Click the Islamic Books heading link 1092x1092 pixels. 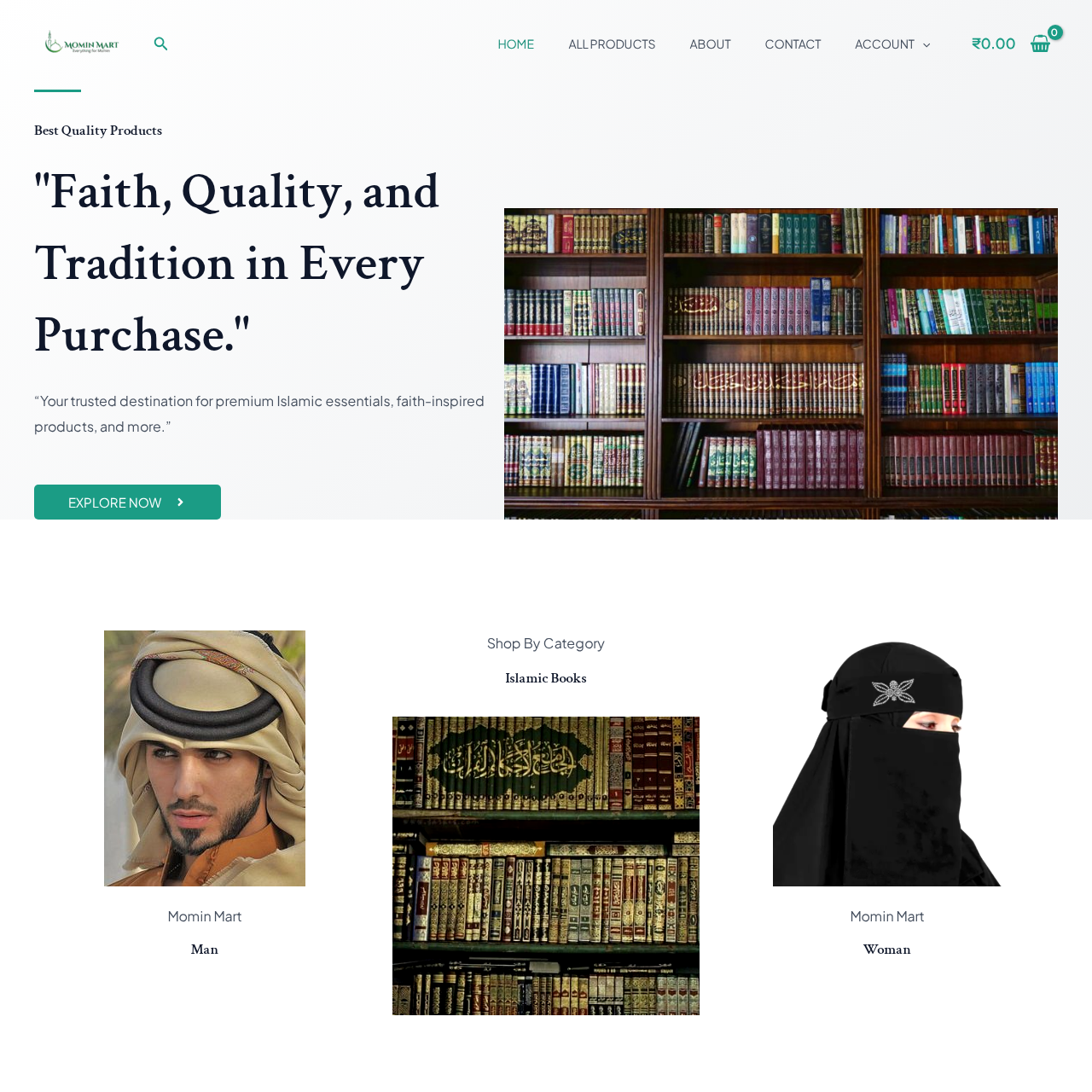click(x=546, y=678)
